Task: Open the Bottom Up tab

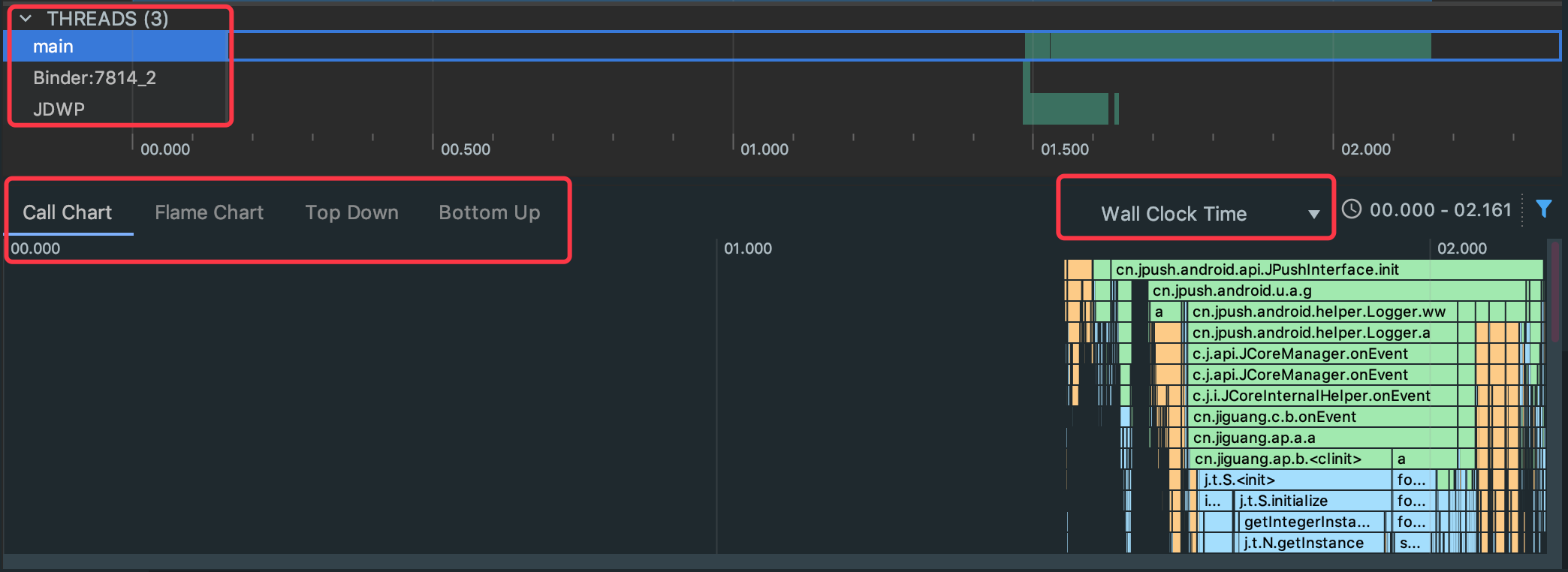Action: pos(490,213)
